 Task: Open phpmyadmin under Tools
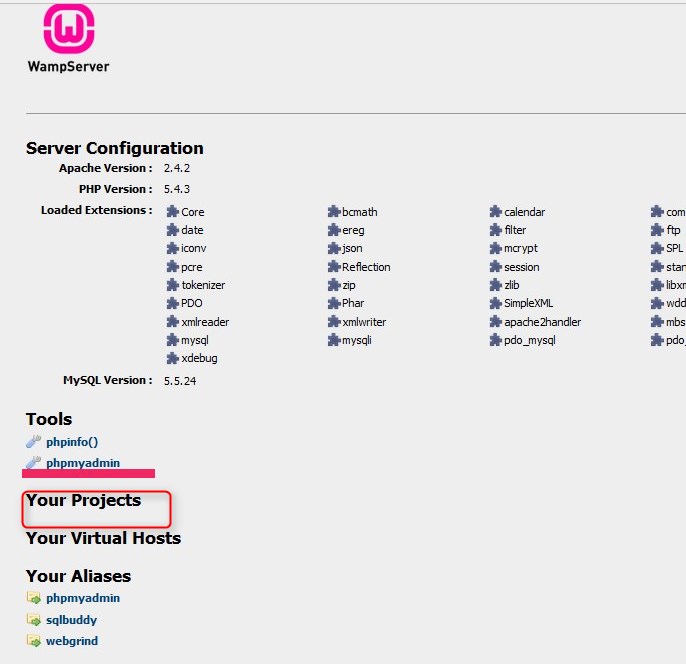pyautogui.click(x=83, y=463)
